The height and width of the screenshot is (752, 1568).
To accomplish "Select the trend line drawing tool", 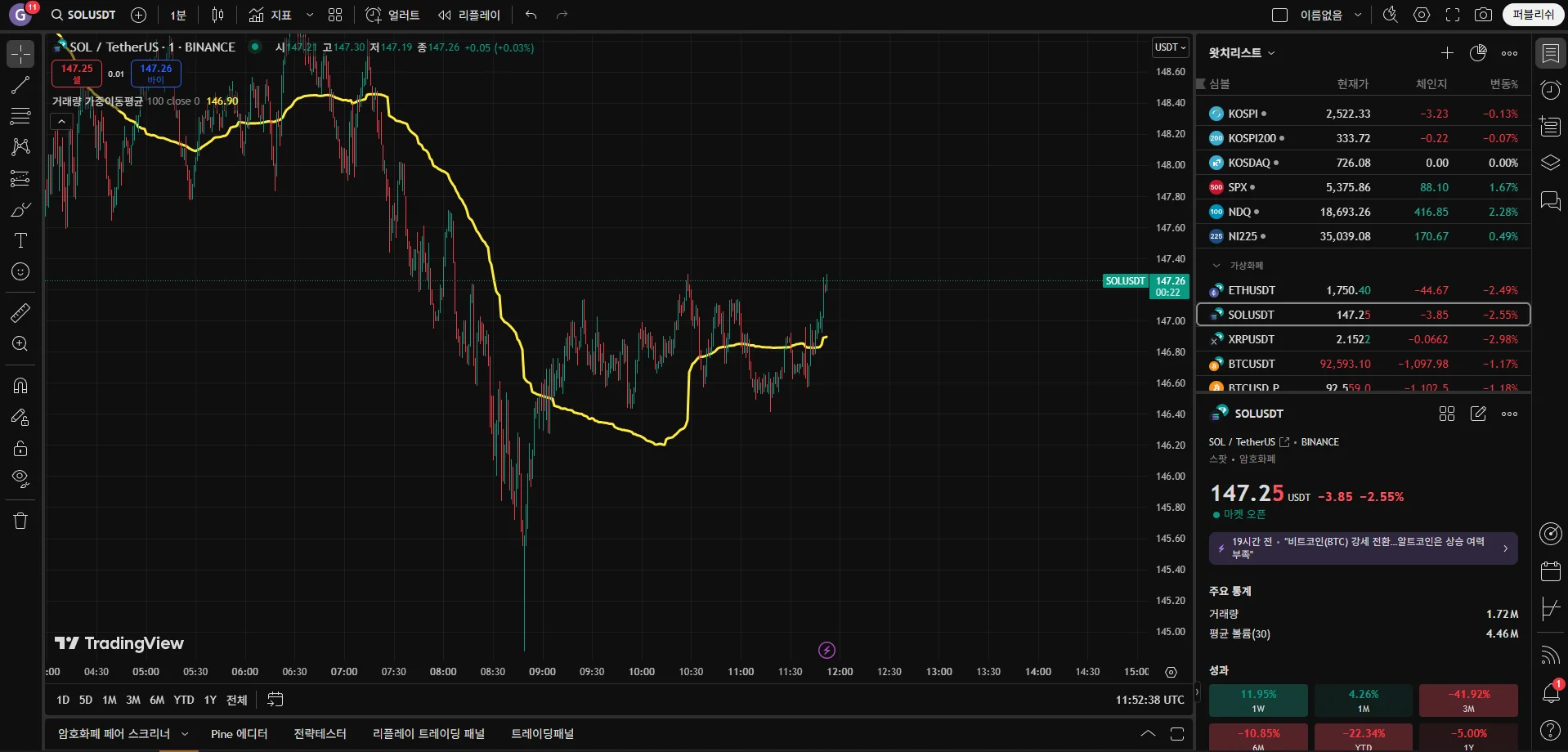I will 20,85.
